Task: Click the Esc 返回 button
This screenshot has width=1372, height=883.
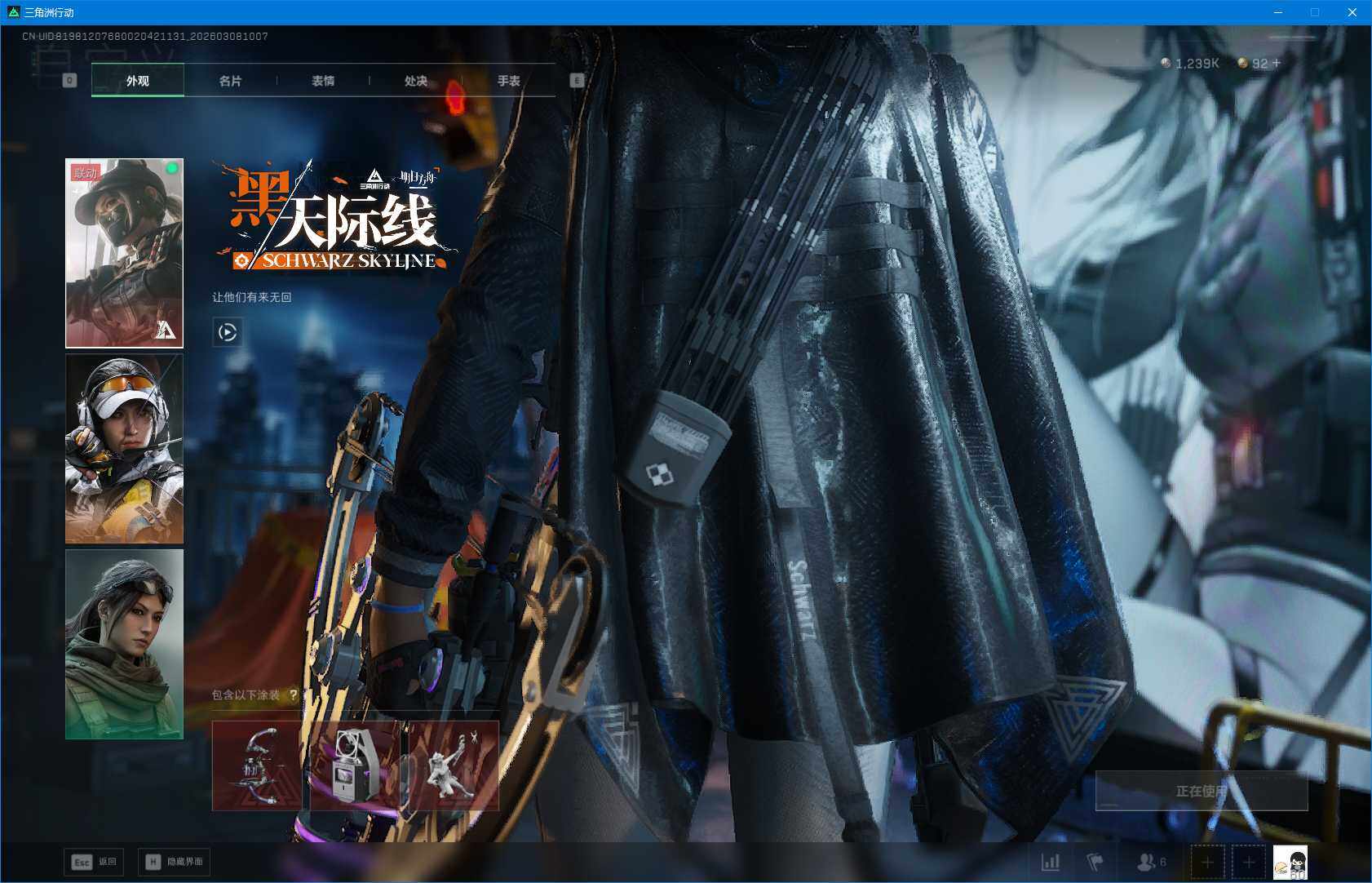Action: [93, 862]
